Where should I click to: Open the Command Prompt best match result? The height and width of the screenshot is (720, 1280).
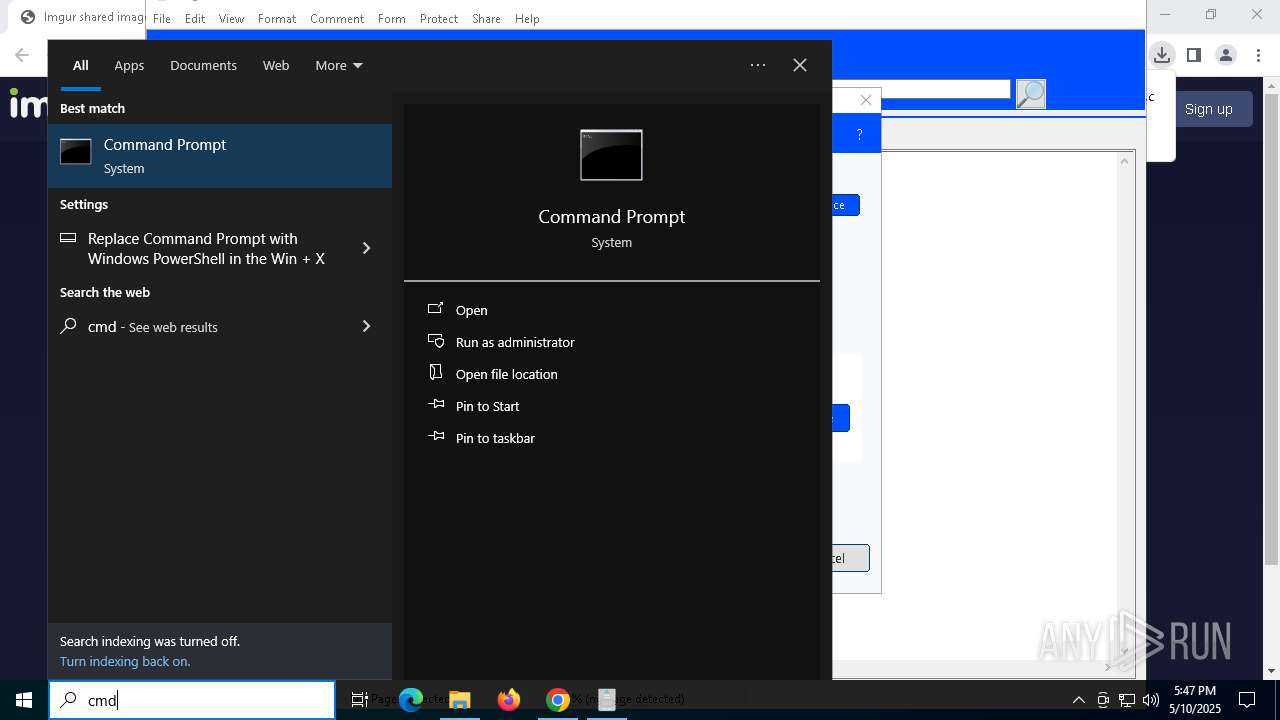220,156
